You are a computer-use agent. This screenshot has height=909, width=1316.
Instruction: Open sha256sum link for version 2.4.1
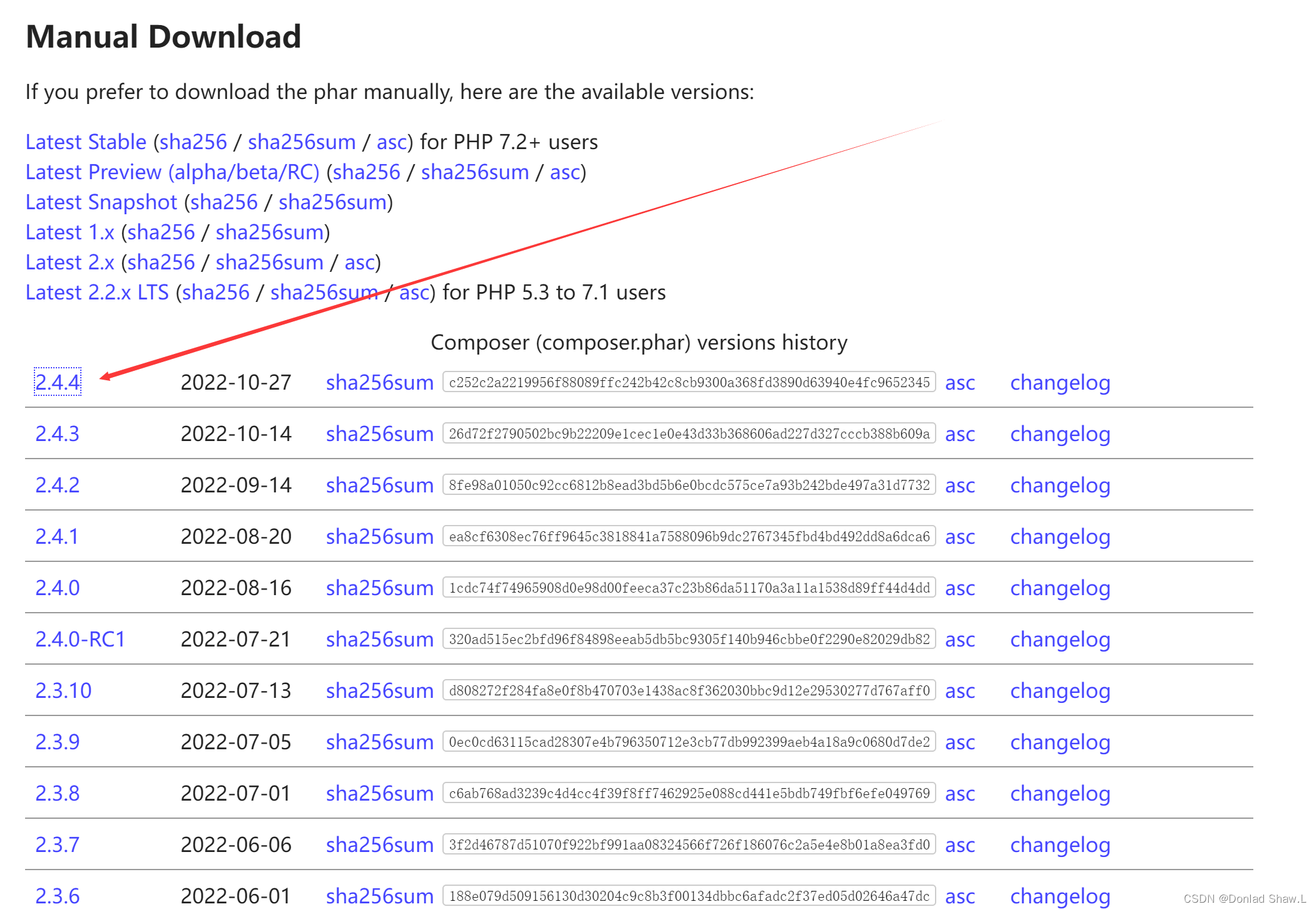point(380,536)
